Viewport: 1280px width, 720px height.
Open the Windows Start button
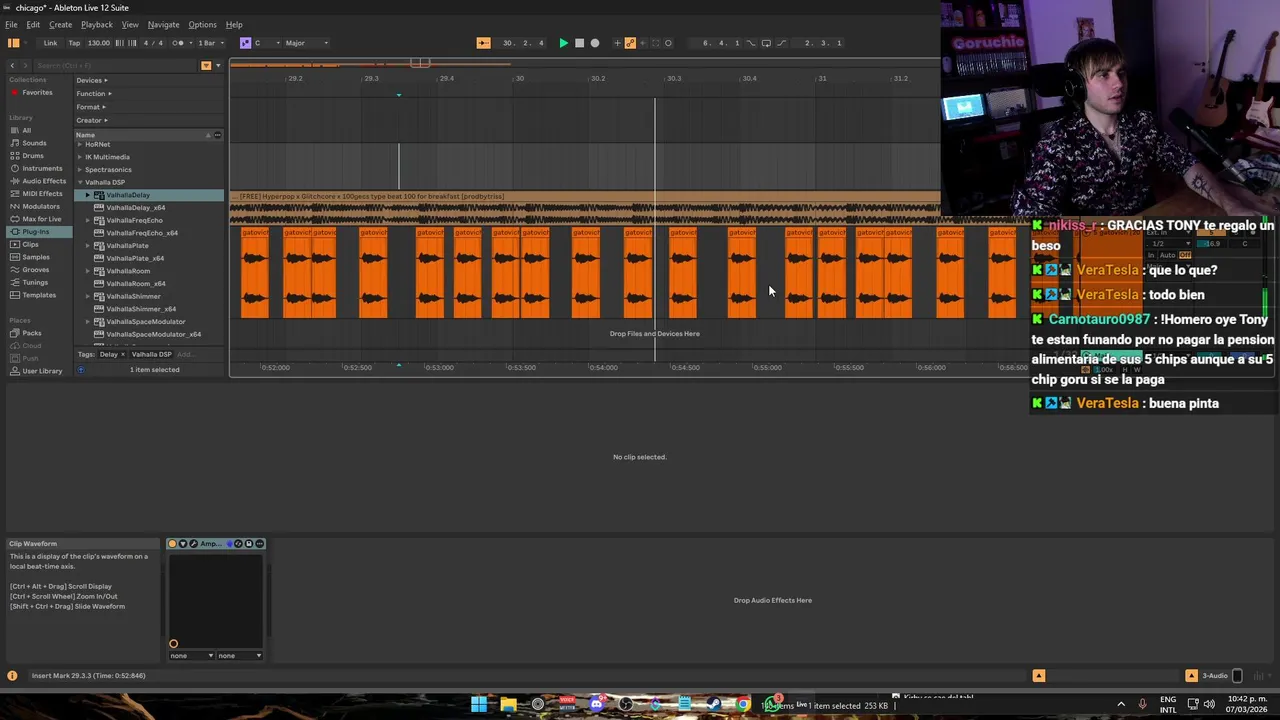coord(479,705)
